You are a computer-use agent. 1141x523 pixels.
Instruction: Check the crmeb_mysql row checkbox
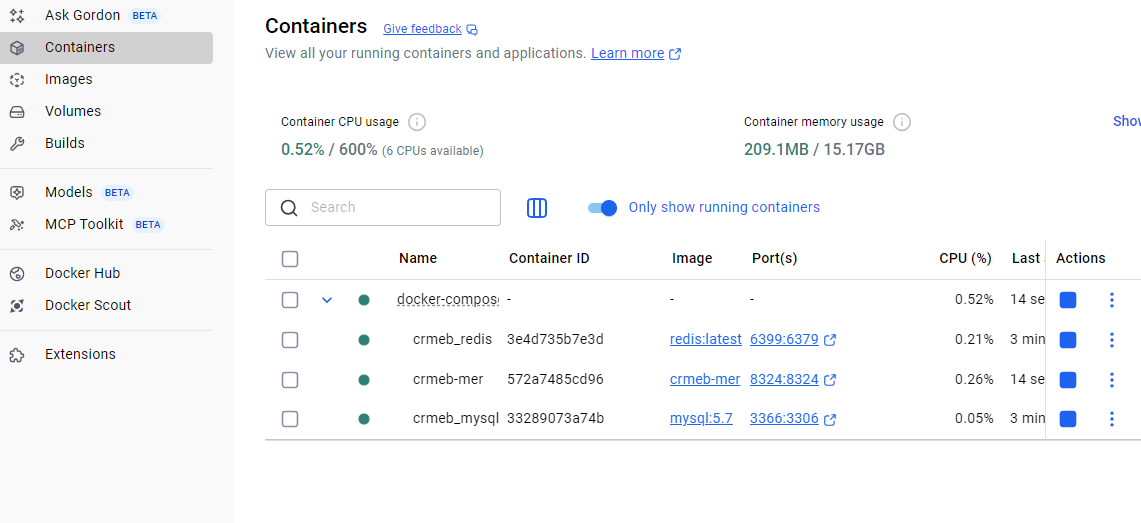point(290,419)
